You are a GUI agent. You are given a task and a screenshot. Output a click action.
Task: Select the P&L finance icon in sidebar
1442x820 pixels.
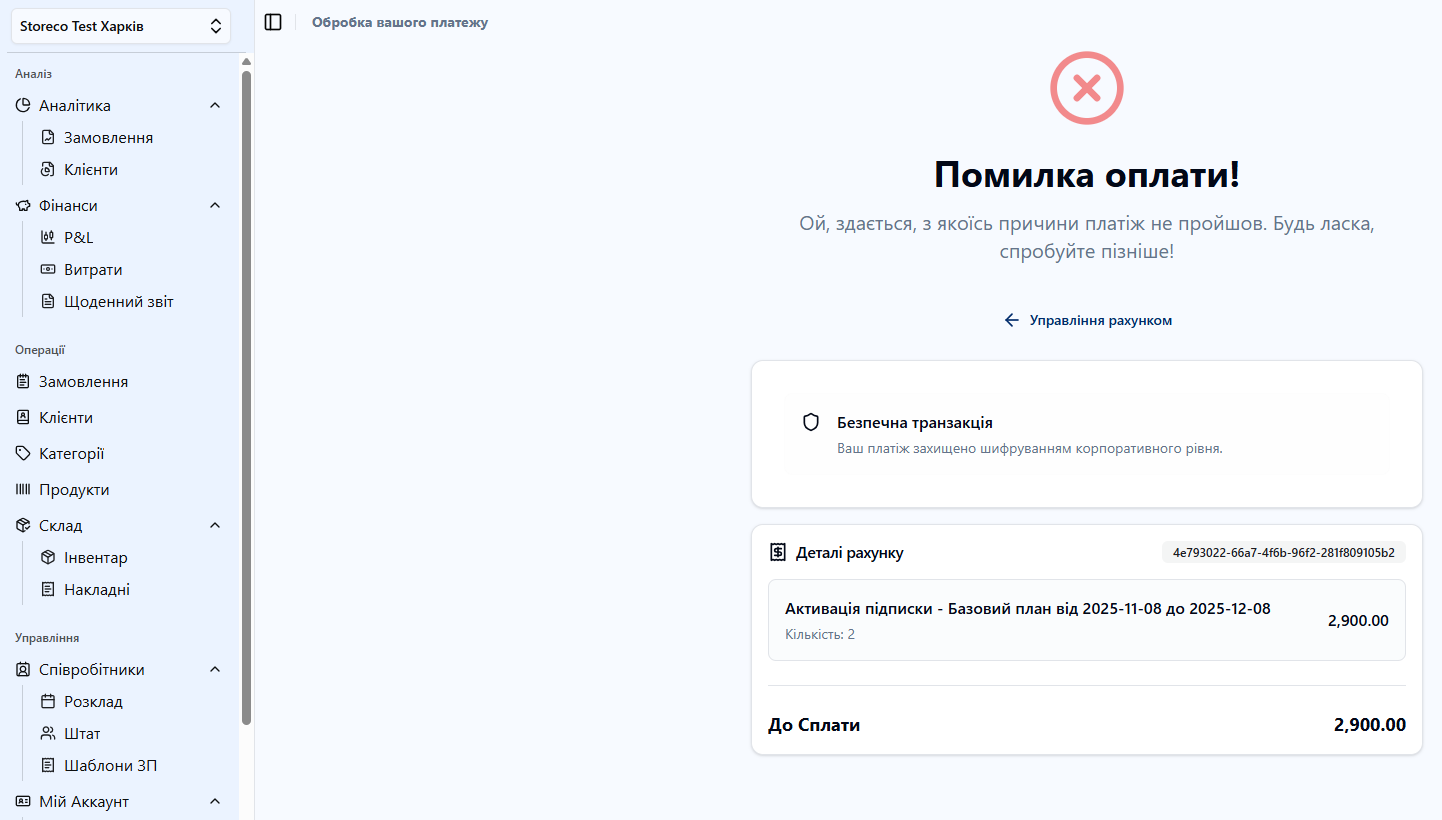48,237
